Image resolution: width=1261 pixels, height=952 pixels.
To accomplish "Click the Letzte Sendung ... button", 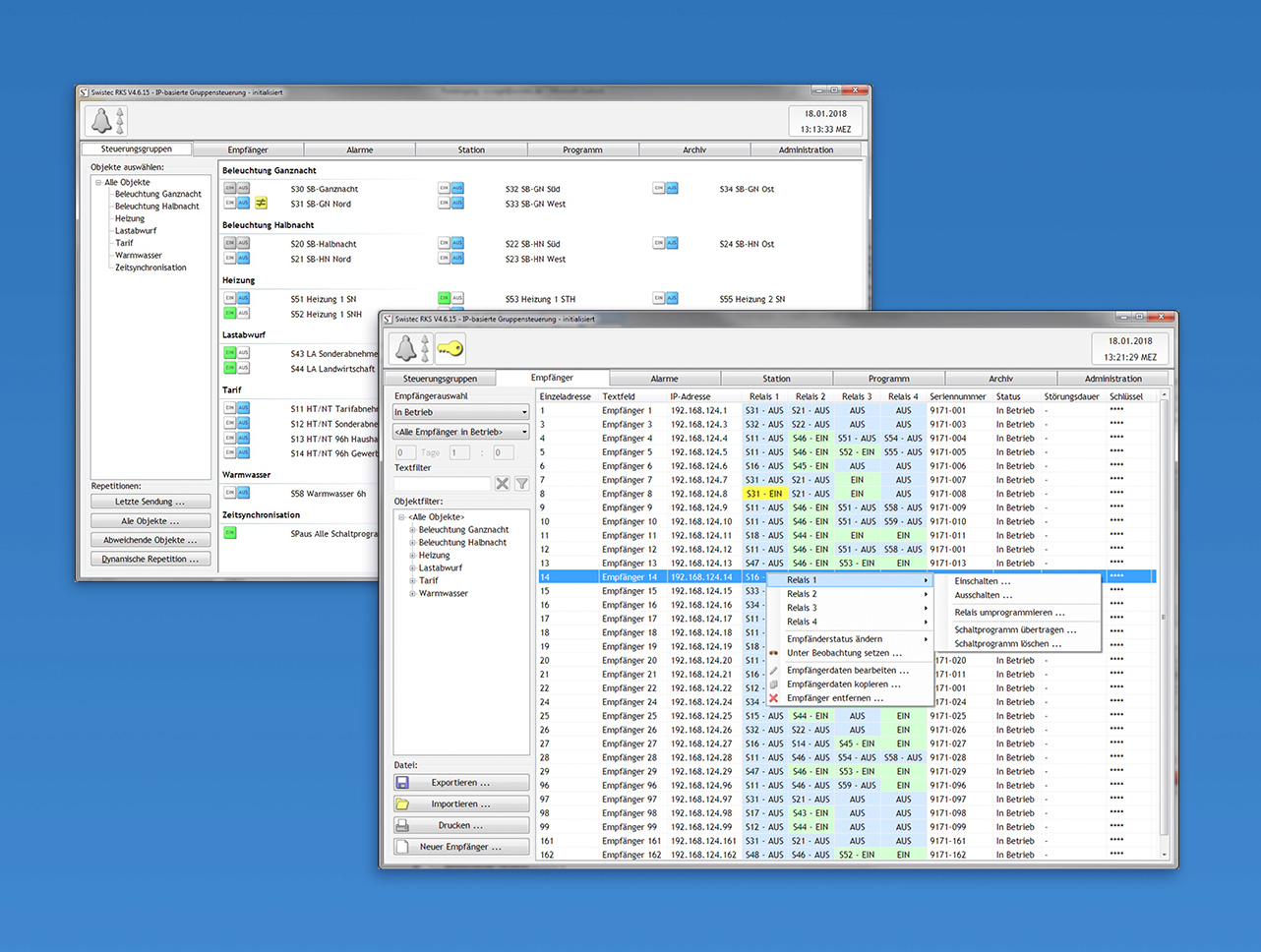I will click(x=150, y=502).
